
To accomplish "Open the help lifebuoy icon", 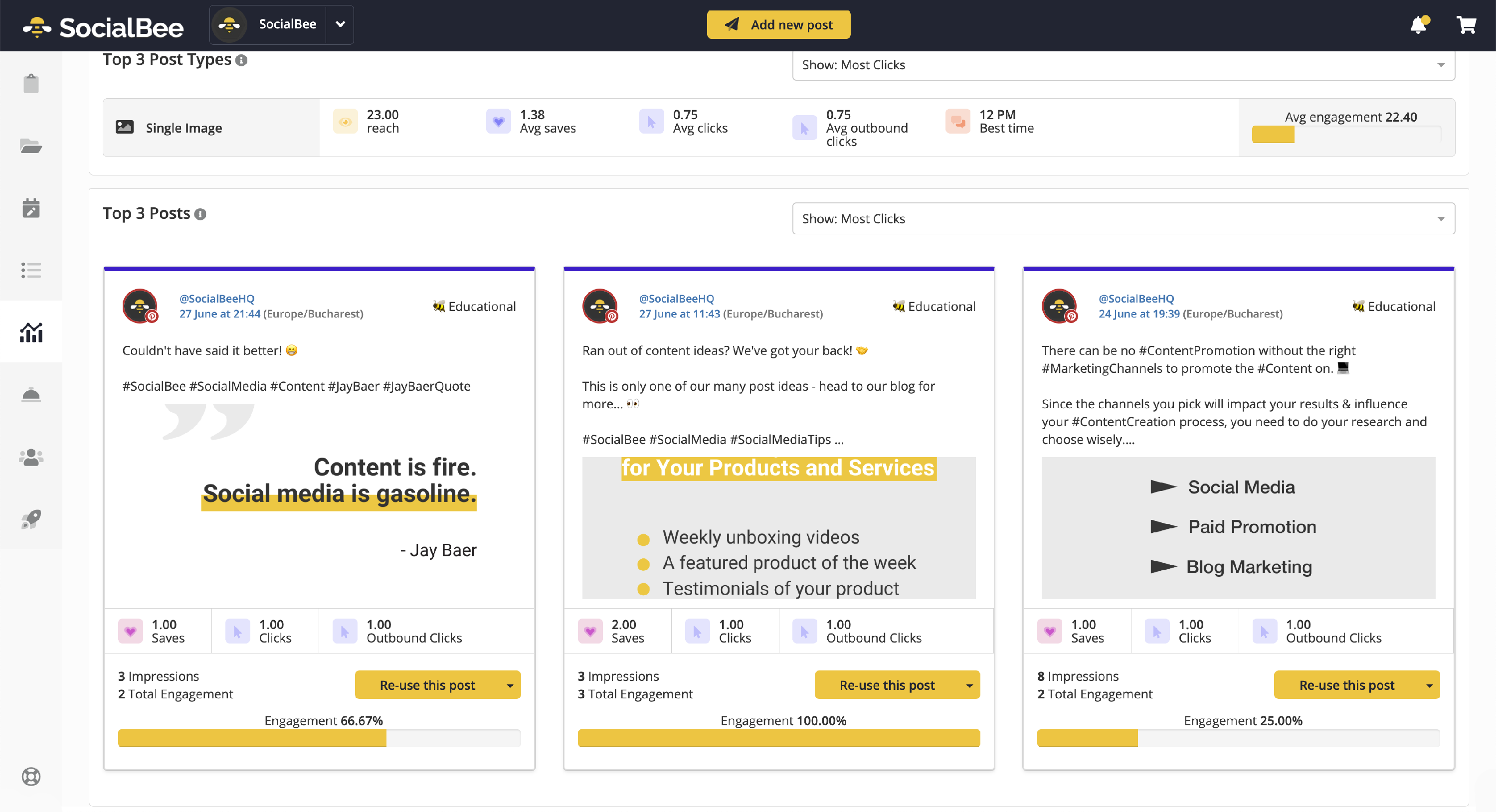I will coord(31,776).
